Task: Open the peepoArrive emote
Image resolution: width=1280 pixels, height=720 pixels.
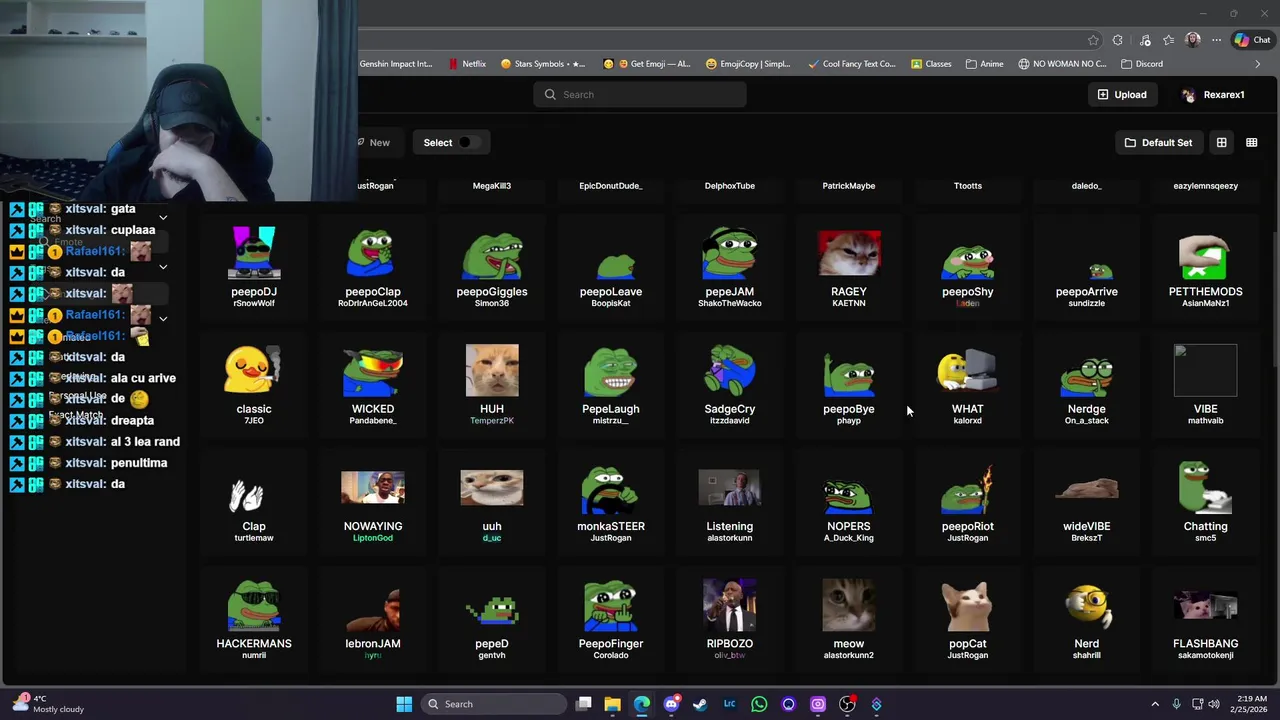Action: coord(1100,270)
